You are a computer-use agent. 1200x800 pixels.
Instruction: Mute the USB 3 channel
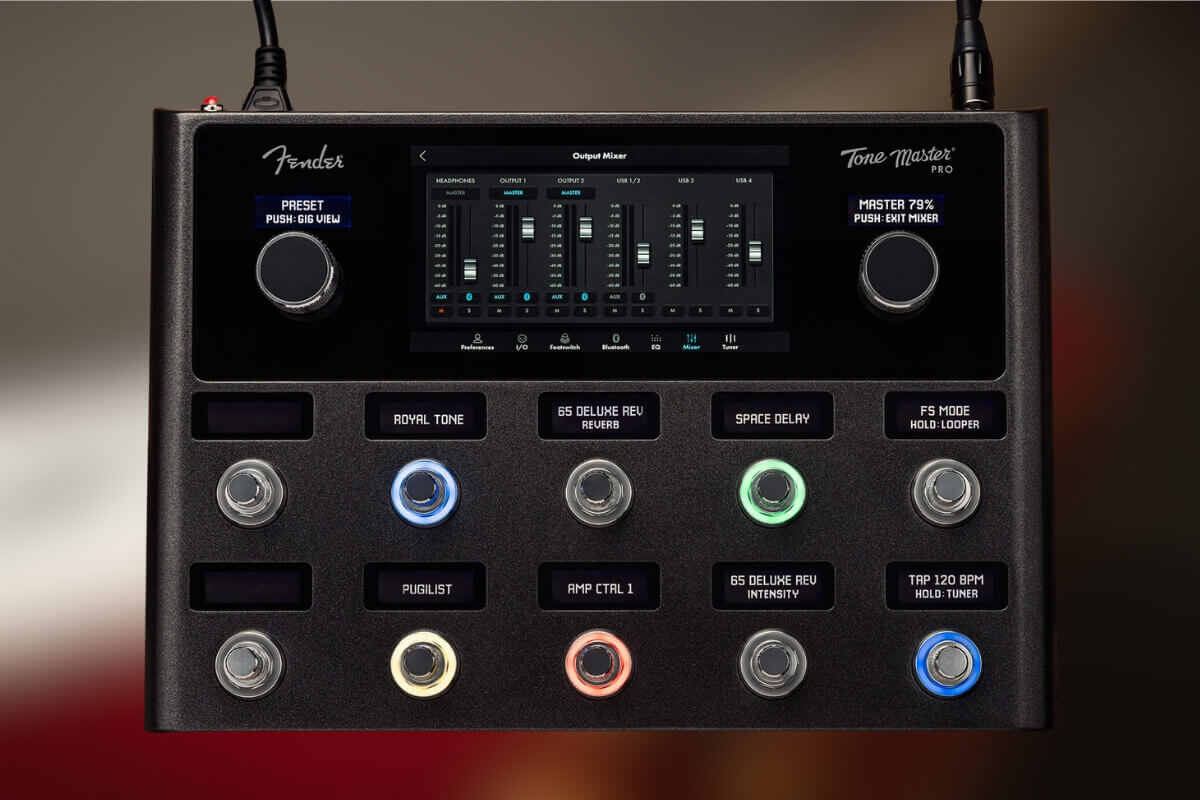coord(672,310)
